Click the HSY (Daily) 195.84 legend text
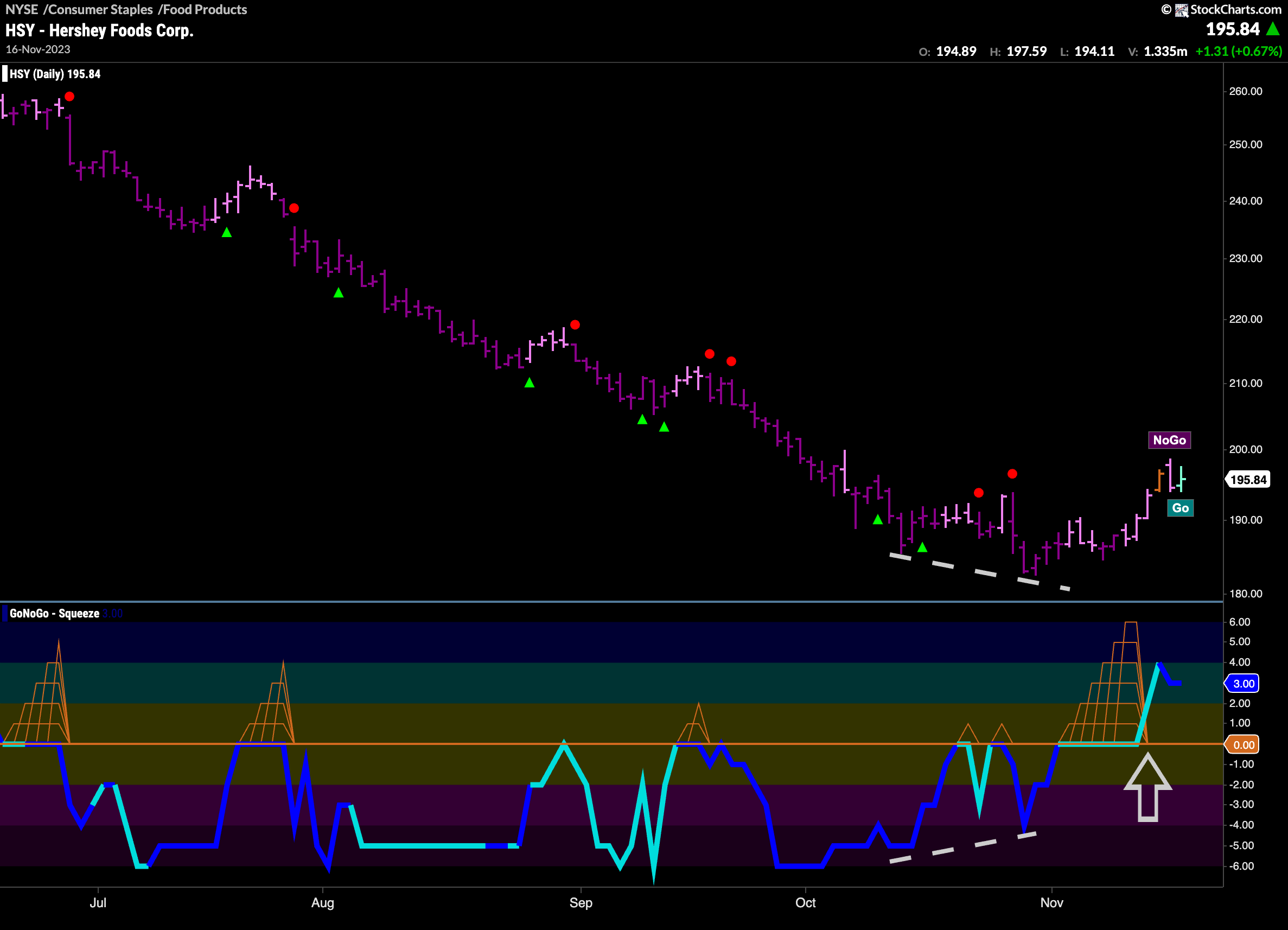The width and height of the screenshot is (1288, 930). tap(55, 74)
